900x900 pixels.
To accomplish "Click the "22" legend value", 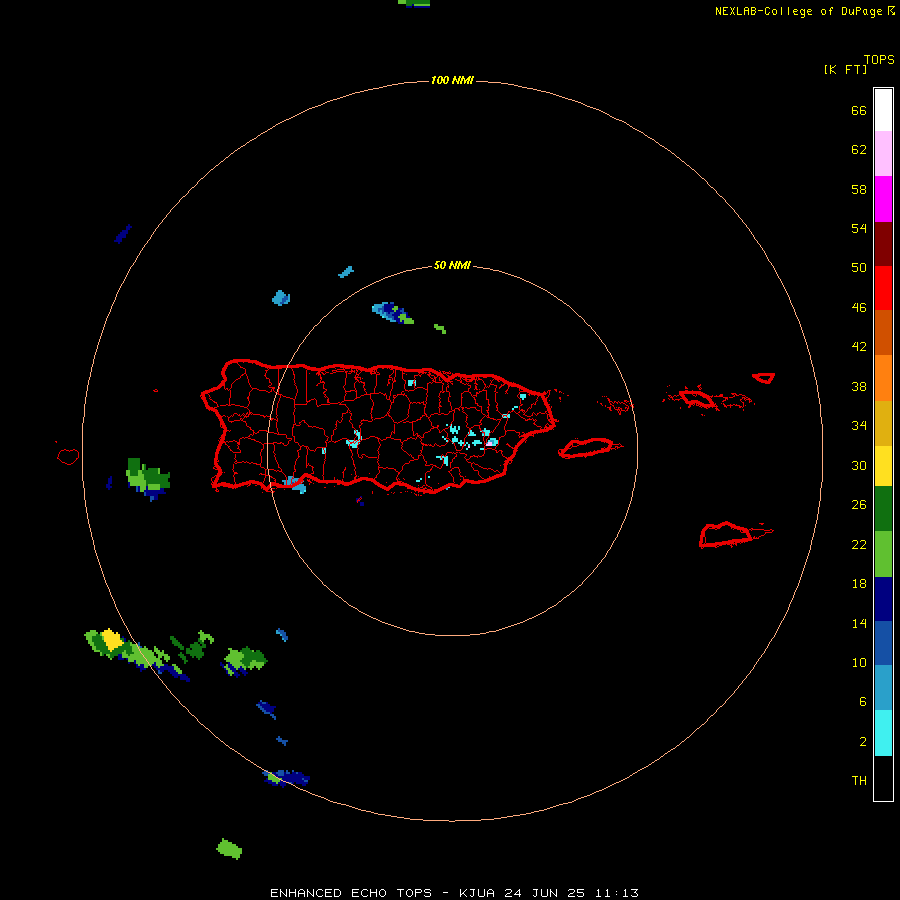I will pyautogui.click(x=859, y=544).
